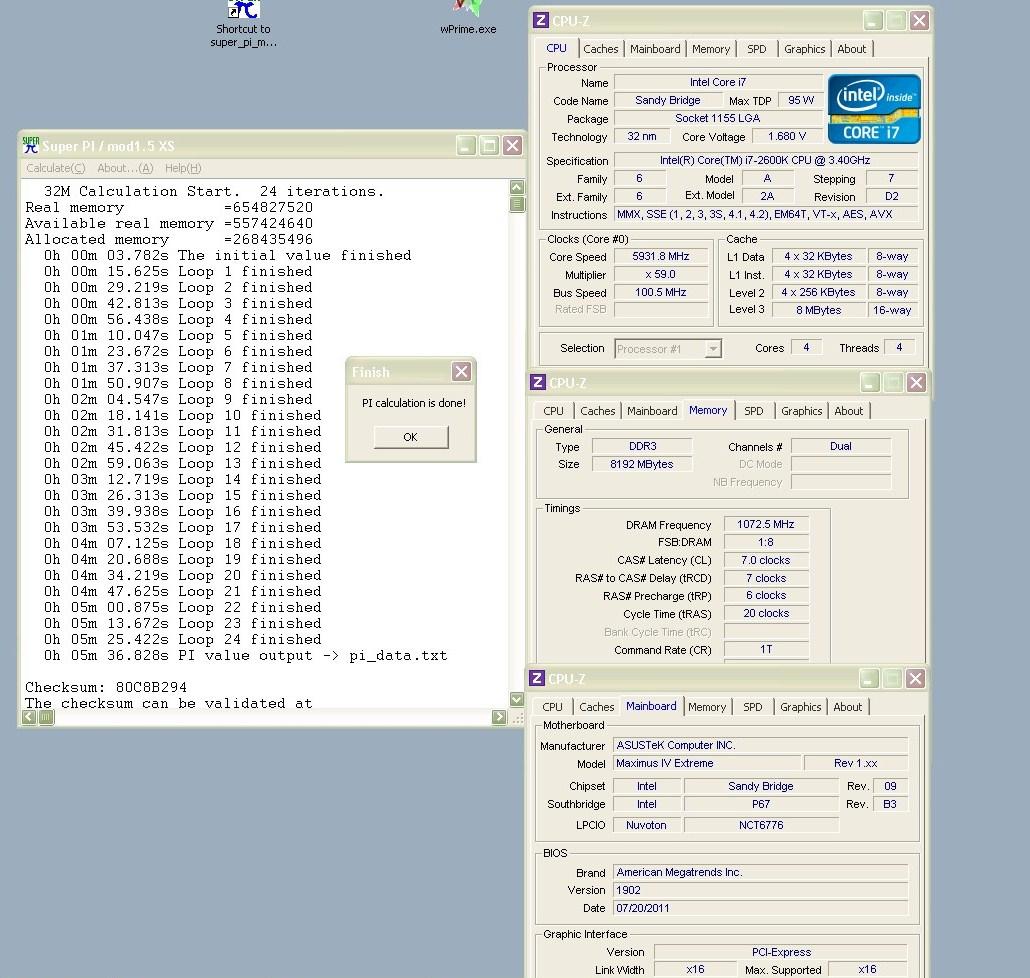Click Super PI horizontal scrollbar left arrow
The height and width of the screenshot is (978, 1030).
29,717
